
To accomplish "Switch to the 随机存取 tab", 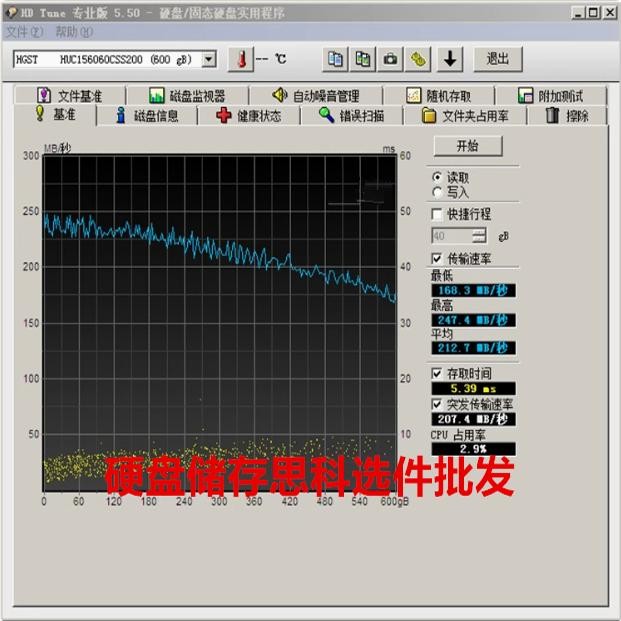I will coord(438,96).
